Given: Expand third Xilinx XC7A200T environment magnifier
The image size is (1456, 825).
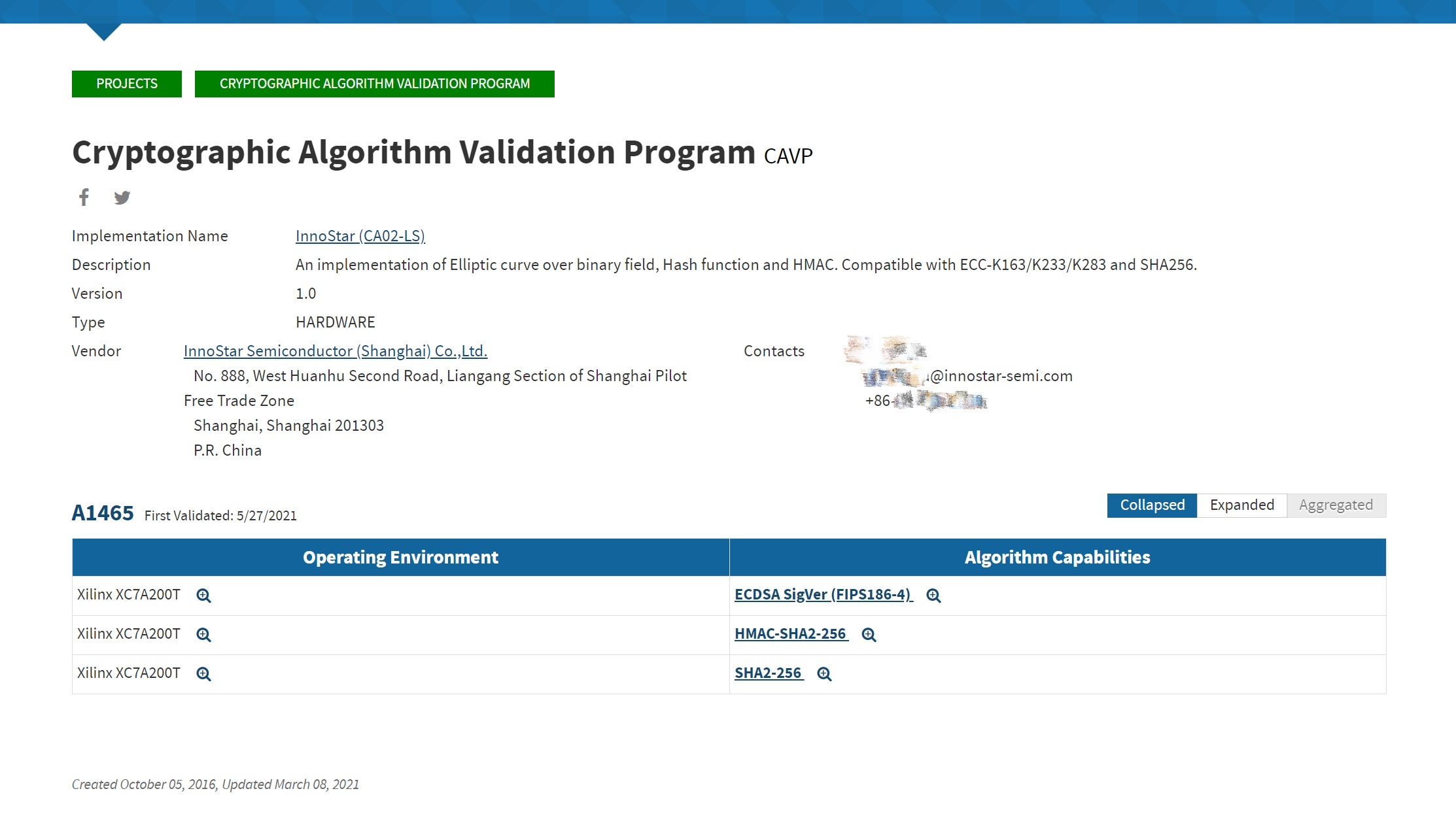Looking at the screenshot, I should click(x=203, y=674).
